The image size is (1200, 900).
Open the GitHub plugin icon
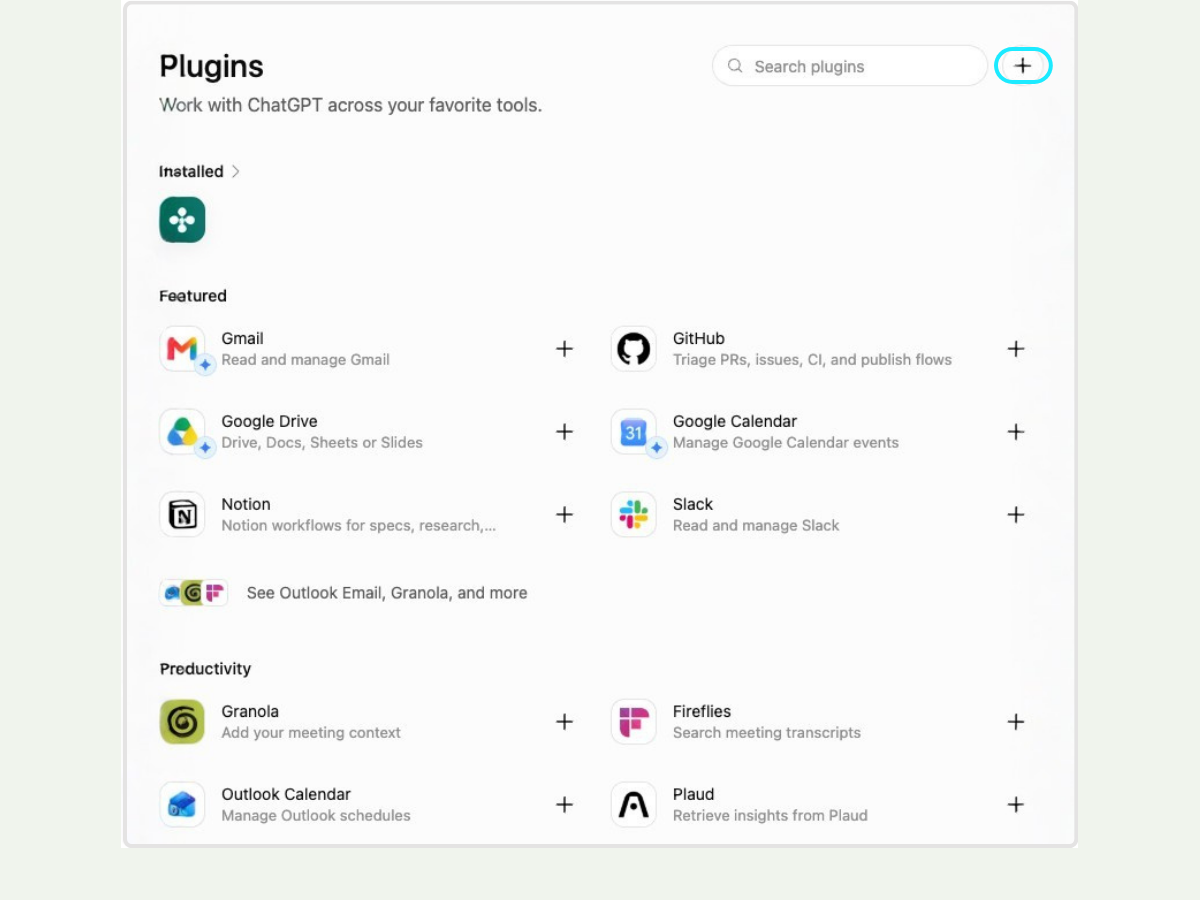pyautogui.click(x=634, y=349)
